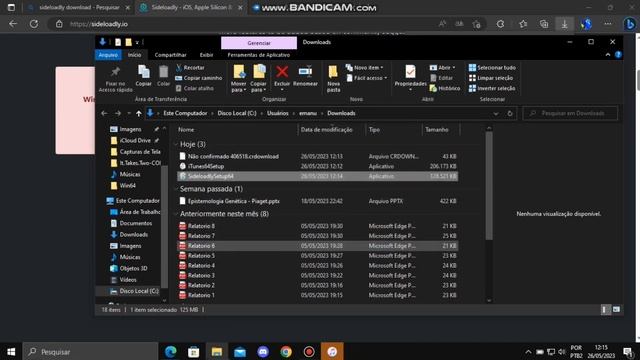Image resolution: width=640 pixels, height=360 pixels.
Task: Open iCloud Drive in sidebar
Action: [x=135, y=140]
